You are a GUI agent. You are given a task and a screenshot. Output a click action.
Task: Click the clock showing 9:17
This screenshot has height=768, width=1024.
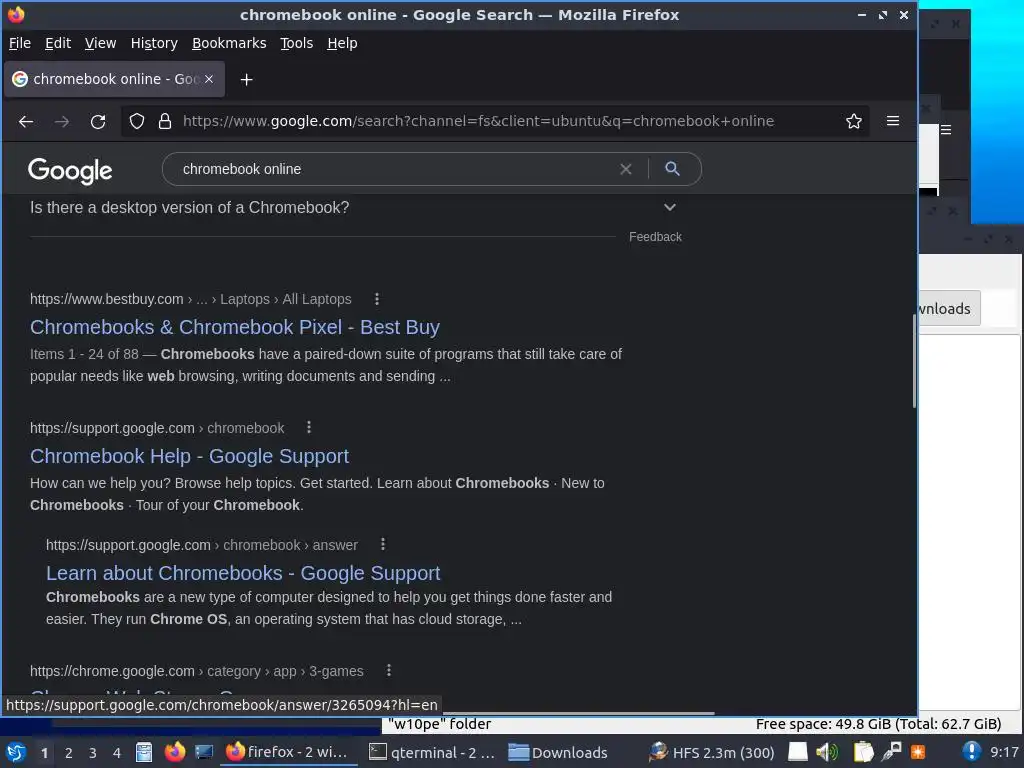[1004, 752]
